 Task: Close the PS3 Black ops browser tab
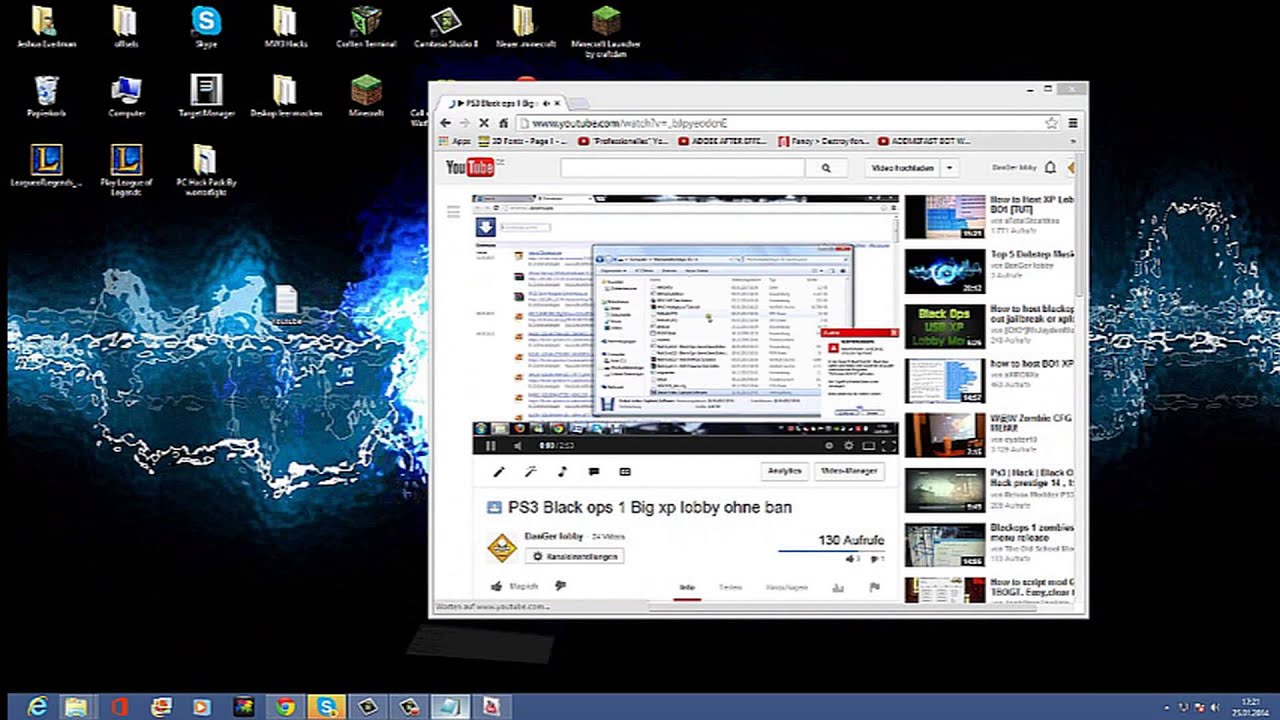pyautogui.click(x=558, y=103)
